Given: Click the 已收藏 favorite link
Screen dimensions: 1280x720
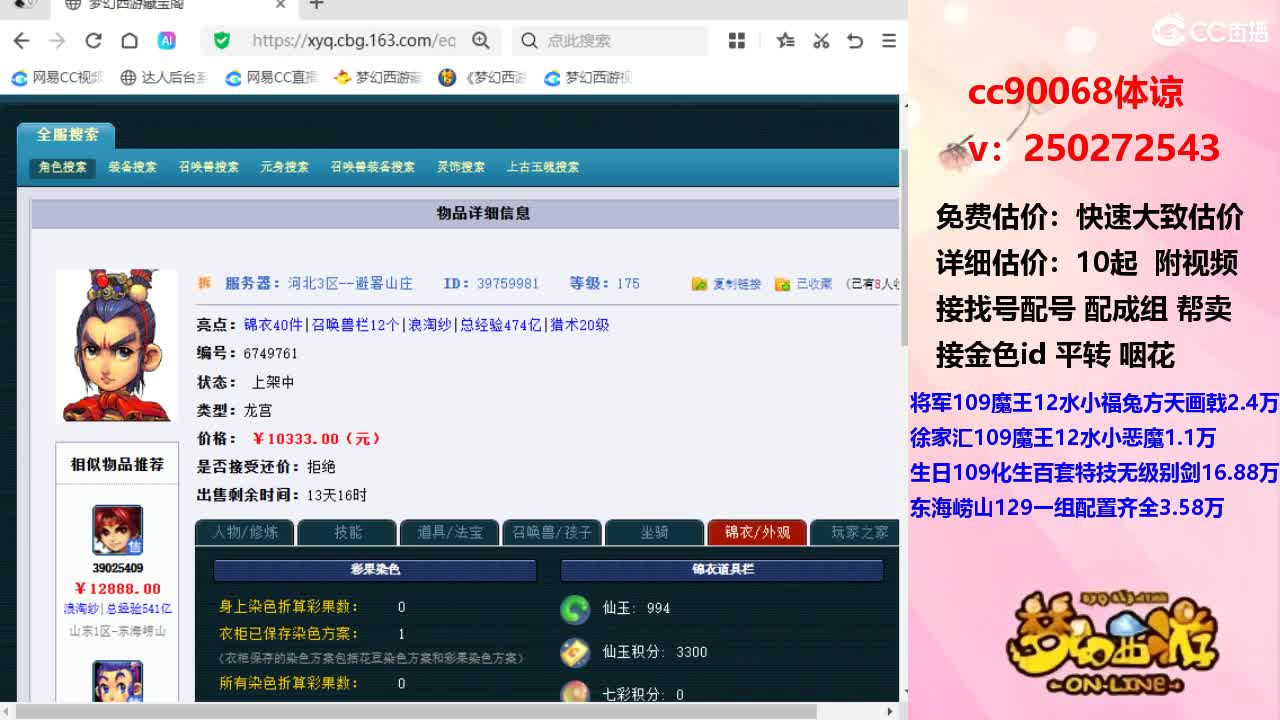Looking at the screenshot, I should point(813,284).
